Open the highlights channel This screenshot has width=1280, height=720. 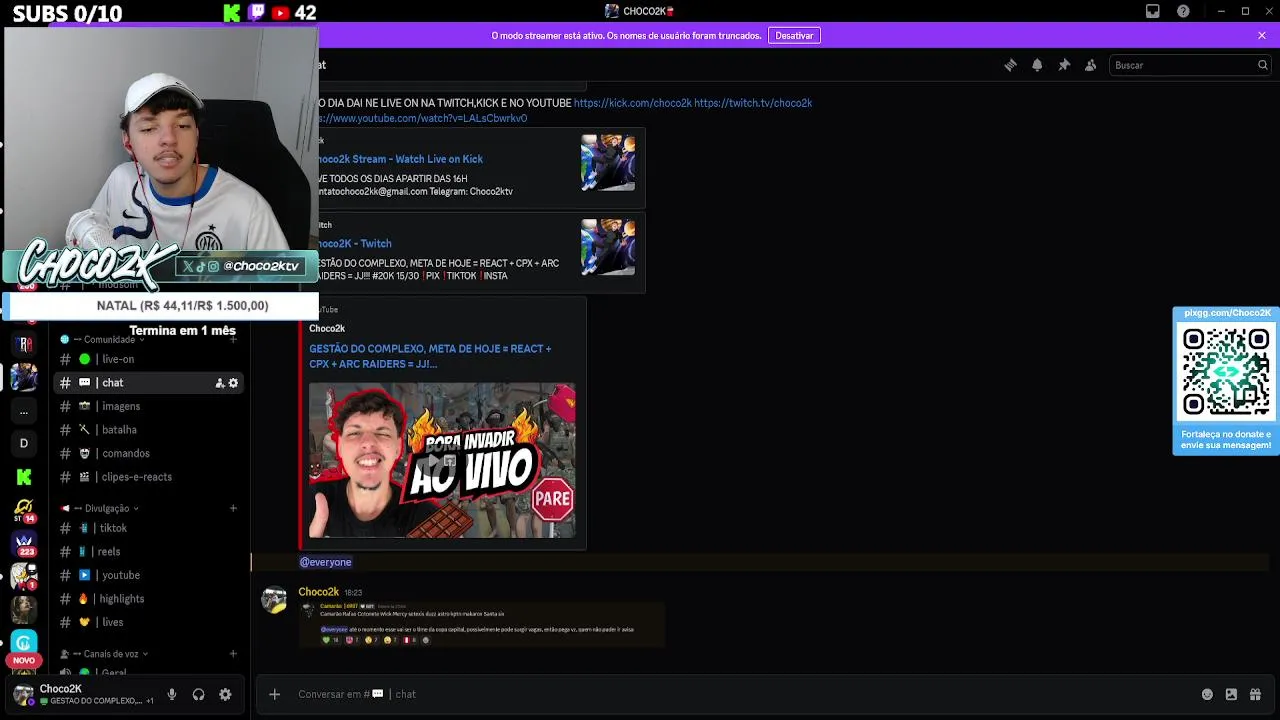pos(150,599)
